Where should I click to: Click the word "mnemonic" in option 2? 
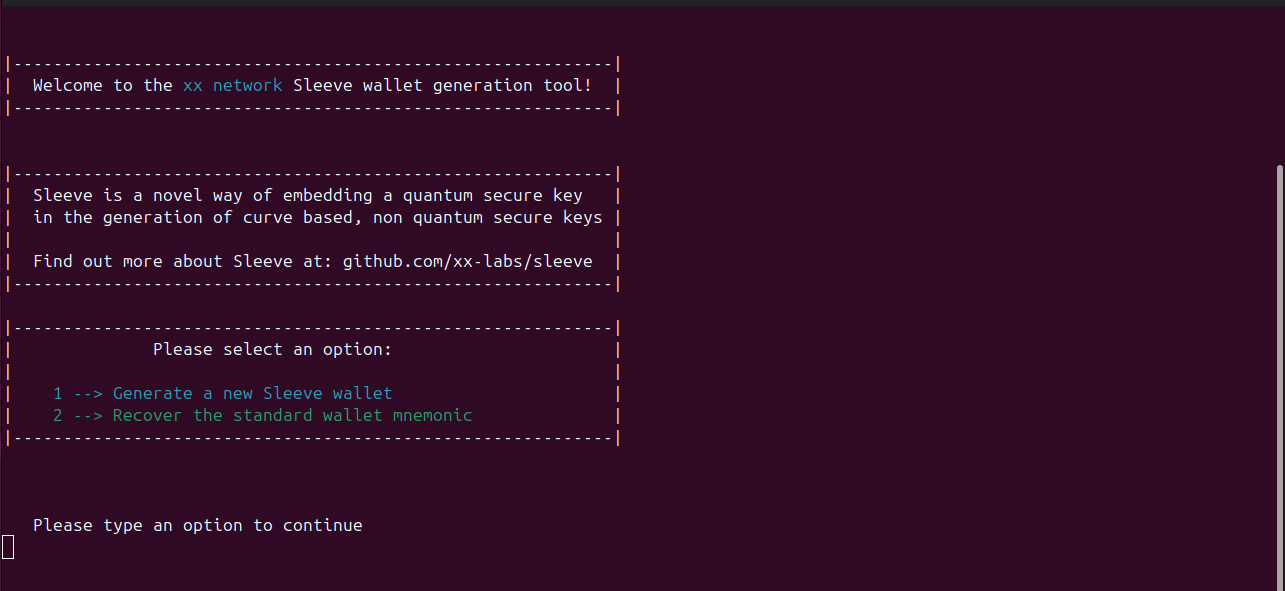432,416
